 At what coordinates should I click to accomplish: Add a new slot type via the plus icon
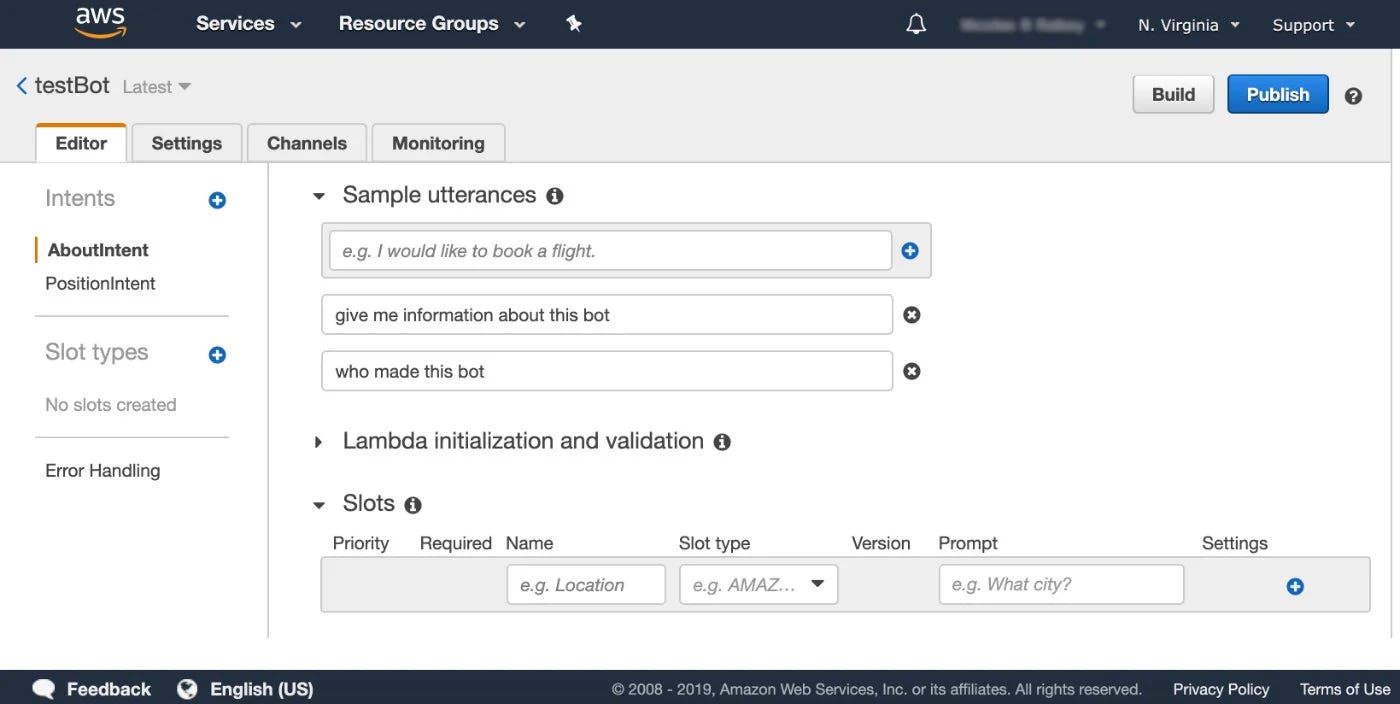click(216, 354)
